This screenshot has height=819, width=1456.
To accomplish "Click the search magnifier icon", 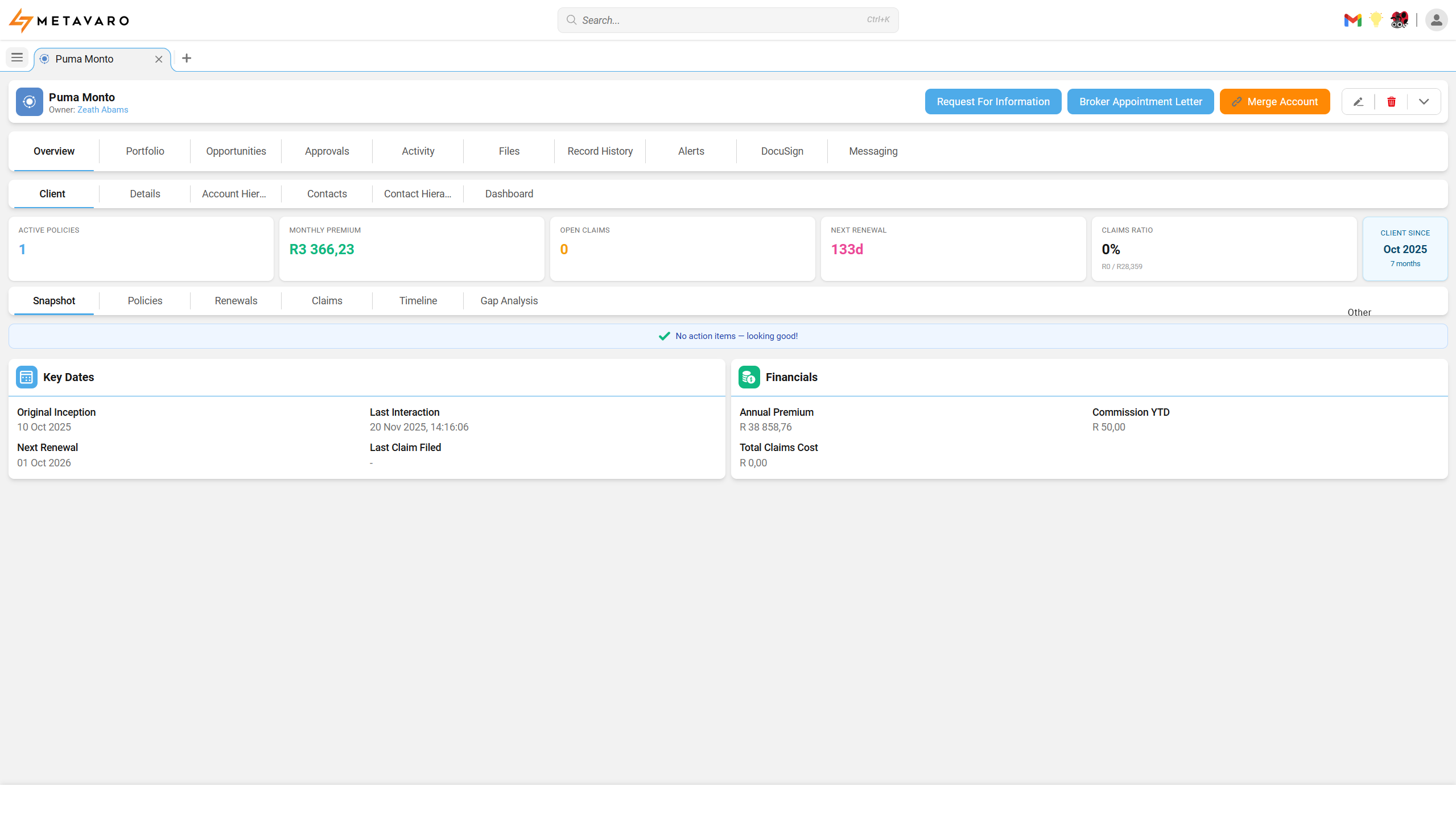I will point(571,20).
